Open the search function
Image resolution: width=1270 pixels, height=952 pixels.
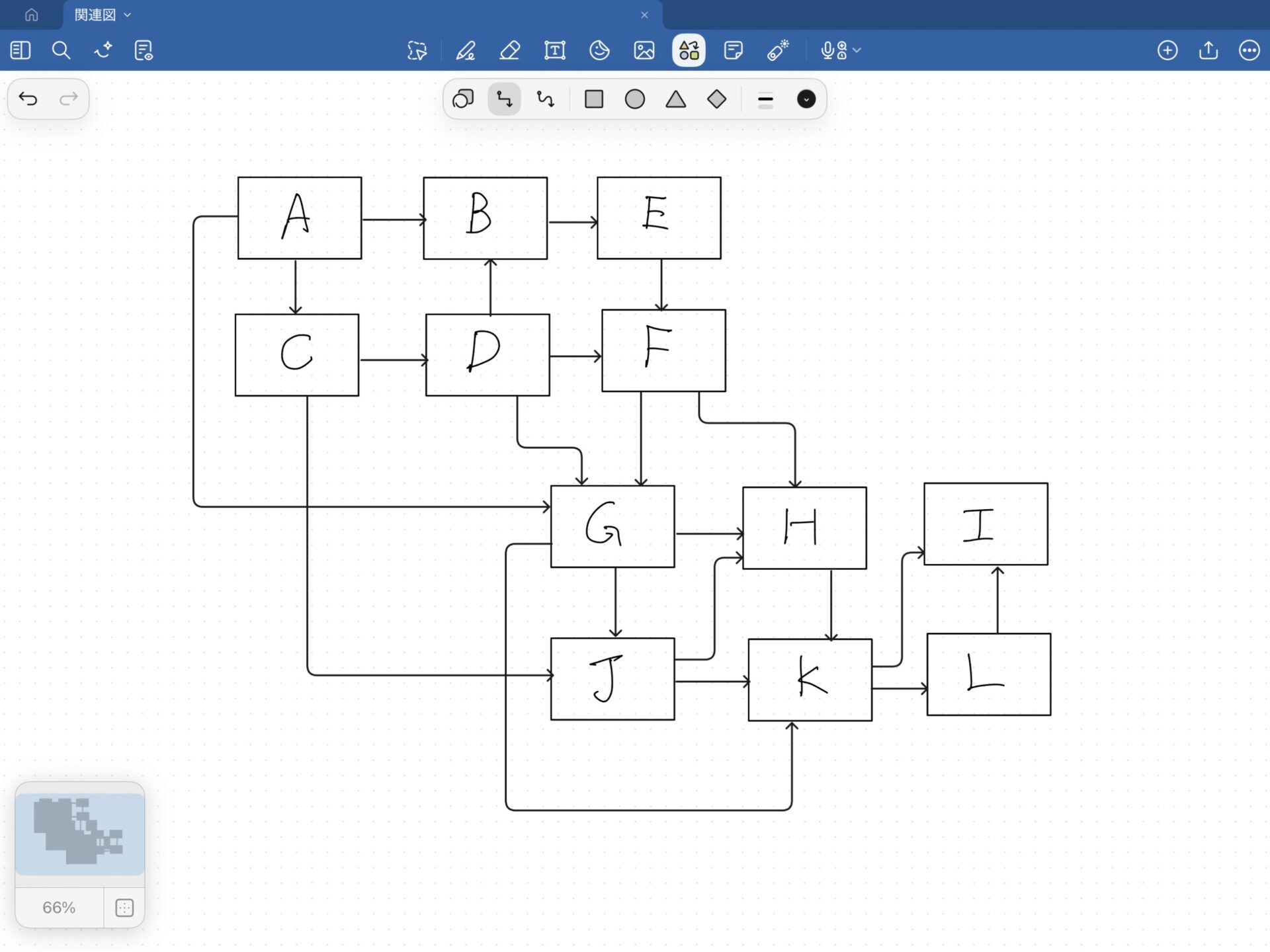tap(61, 50)
